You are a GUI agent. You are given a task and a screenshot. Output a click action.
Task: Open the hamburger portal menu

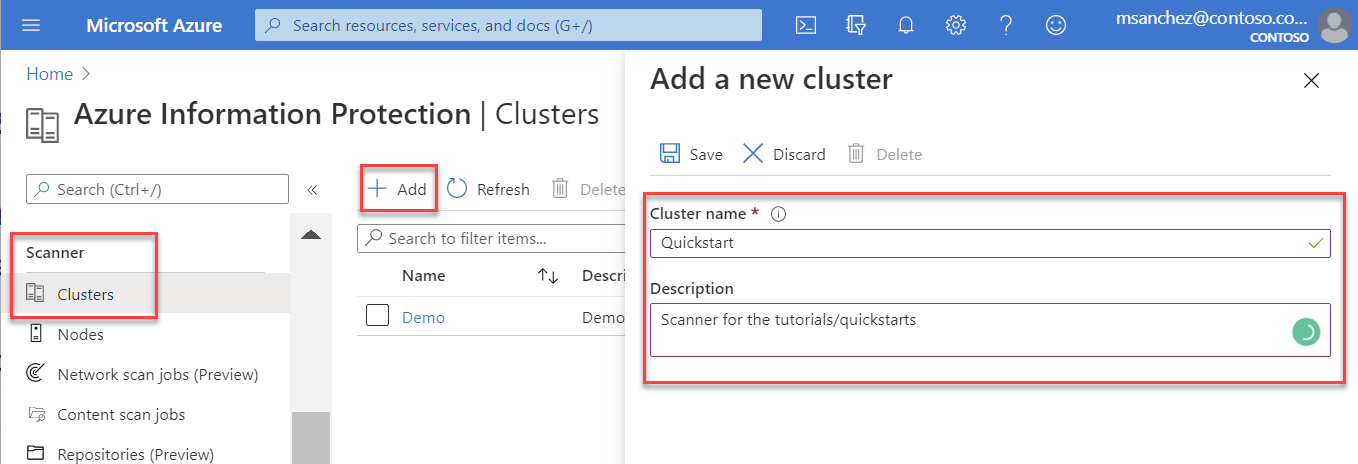pos(31,25)
